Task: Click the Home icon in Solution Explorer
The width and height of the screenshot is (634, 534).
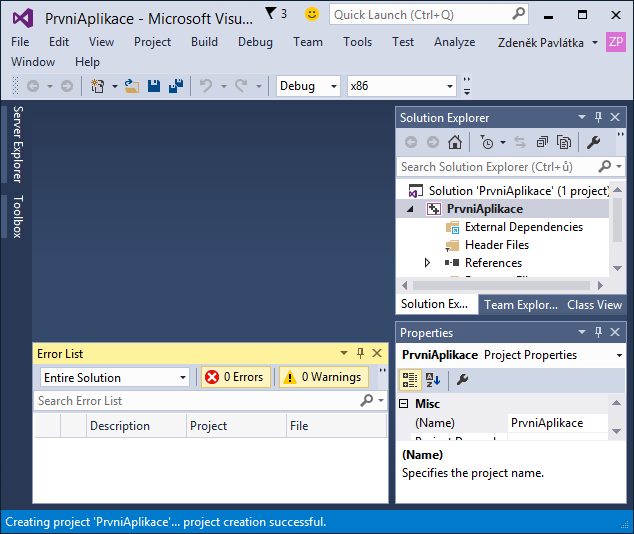Action: [x=455, y=142]
